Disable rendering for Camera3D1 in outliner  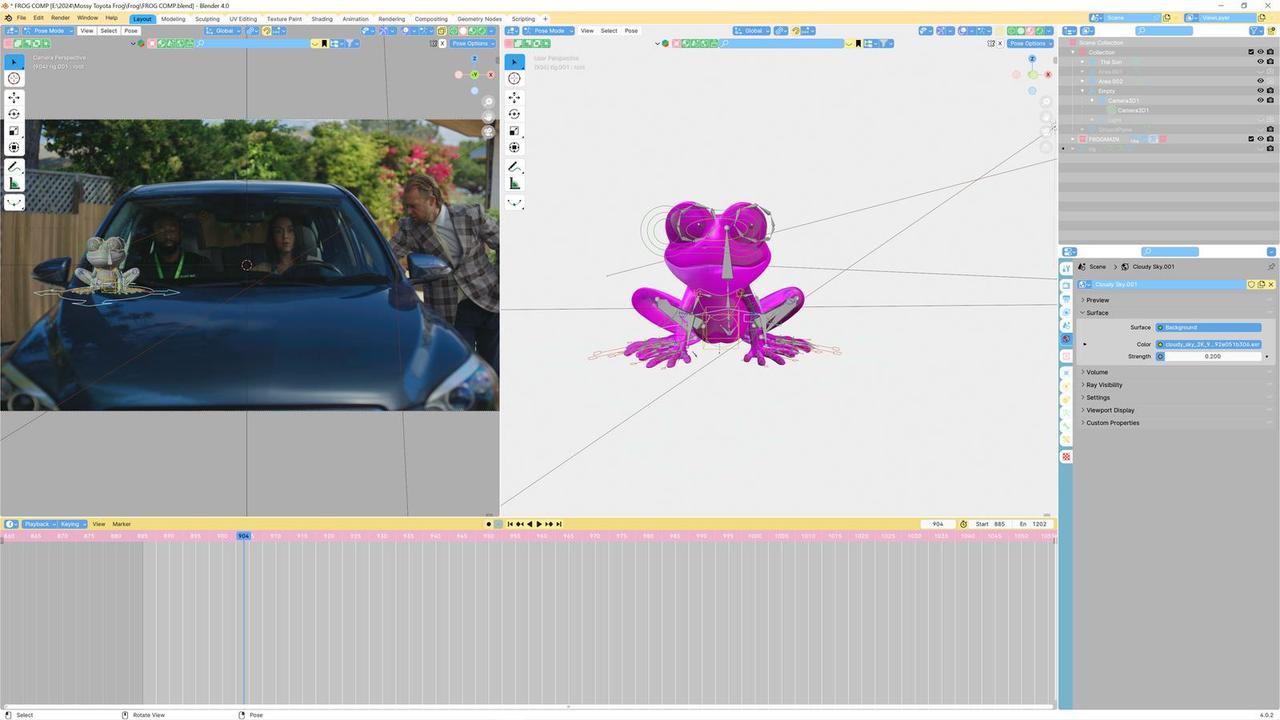pos(1270,100)
